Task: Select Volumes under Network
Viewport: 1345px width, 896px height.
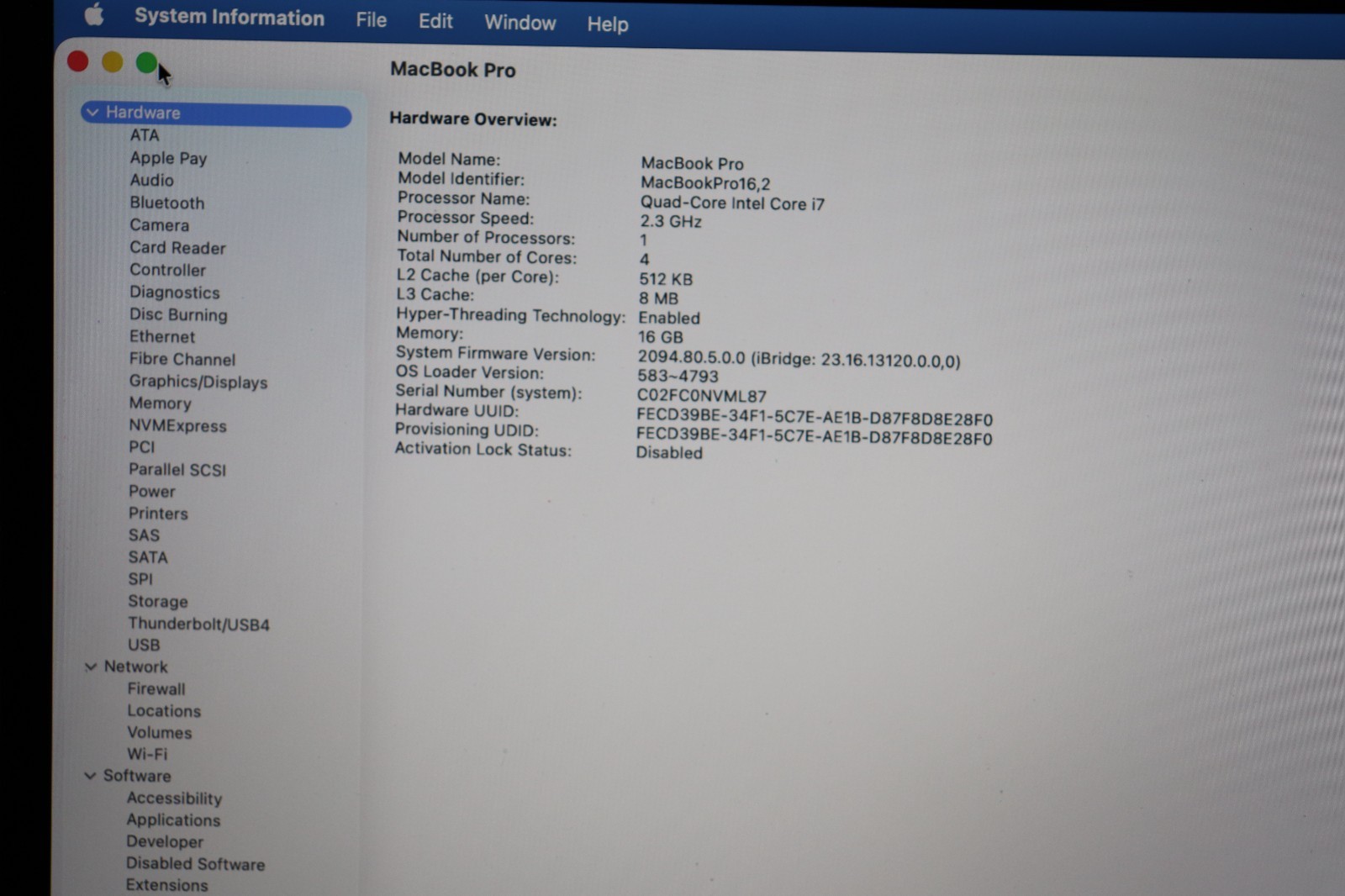Action: pyautogui.click(x=159, y=733)
